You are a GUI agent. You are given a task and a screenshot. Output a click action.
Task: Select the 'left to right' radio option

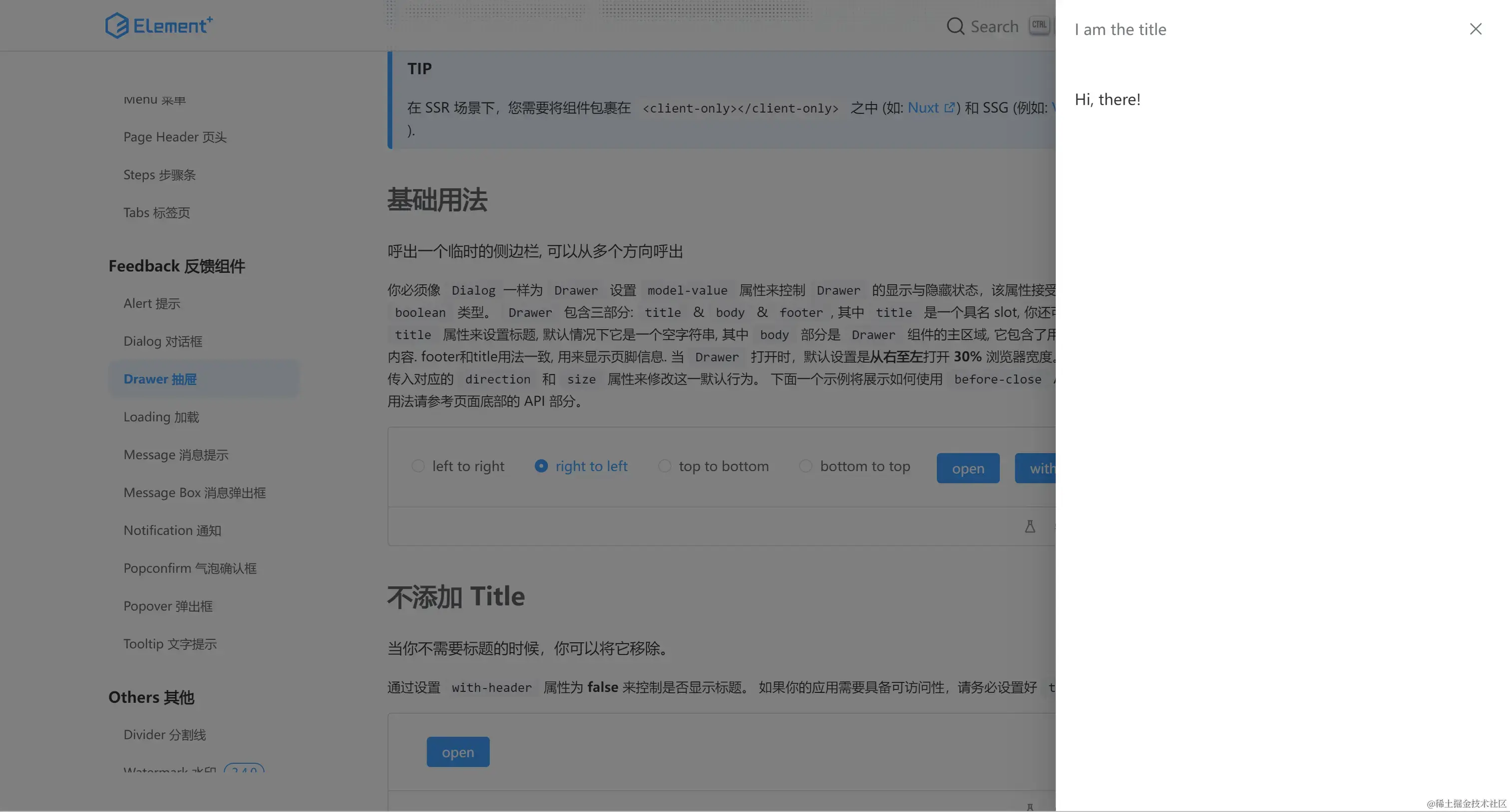pos(418,466)
